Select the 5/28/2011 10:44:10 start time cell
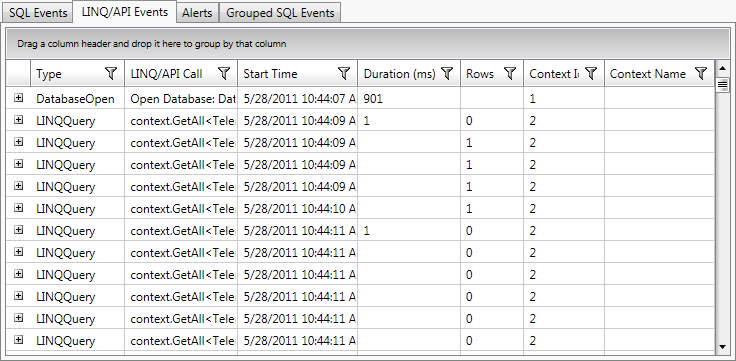Image resolution: width=736 pixels, height=361 pixels. point(298,208)
